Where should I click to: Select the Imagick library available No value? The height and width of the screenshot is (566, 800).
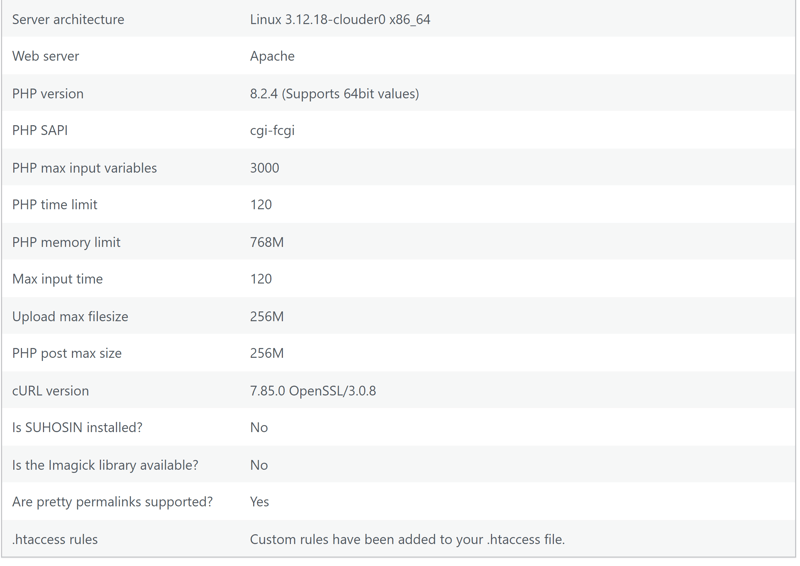(259, 465)
